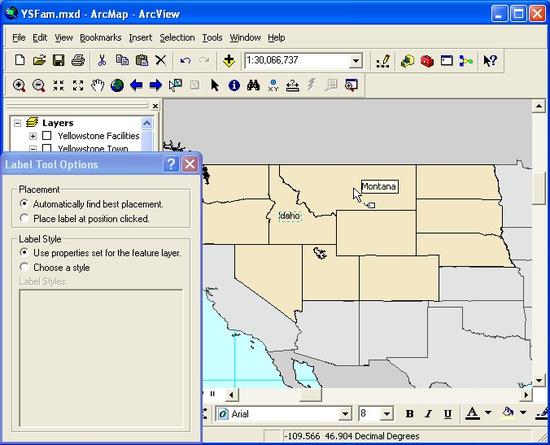Toggle underline text formatting
This screenshot has width=550, height=445.
(448, 414)
